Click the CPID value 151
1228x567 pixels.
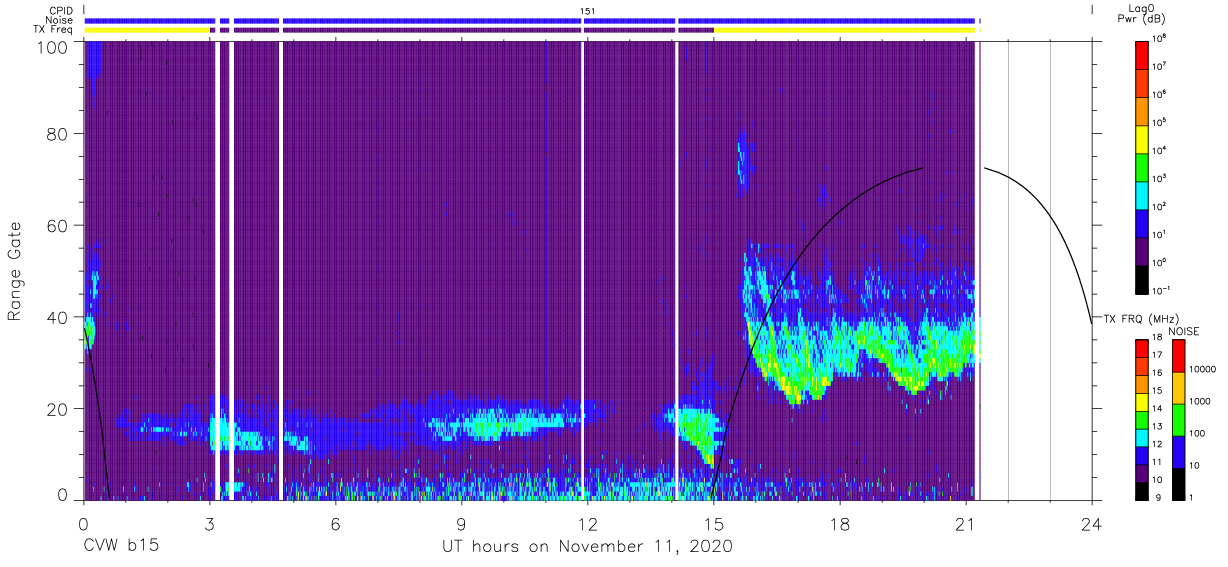[x=587, y=11]
